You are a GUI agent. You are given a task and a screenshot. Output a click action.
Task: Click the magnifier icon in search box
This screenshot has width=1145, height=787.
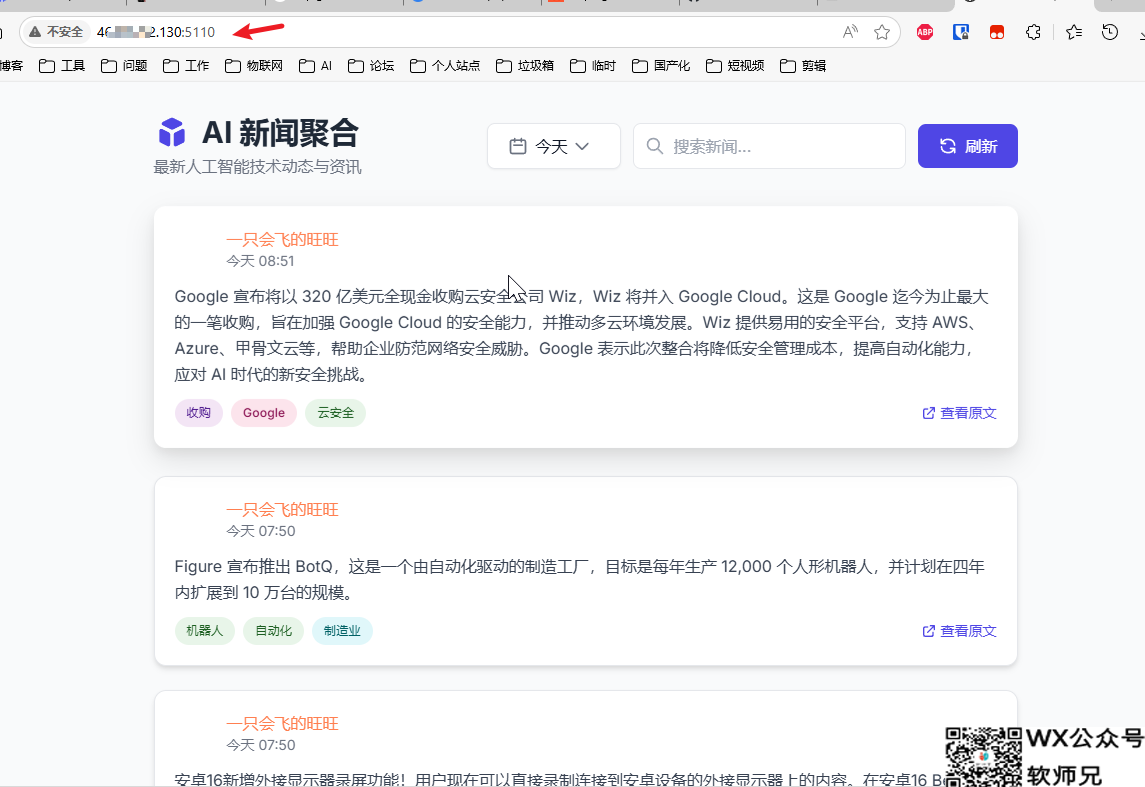[655, 146]
